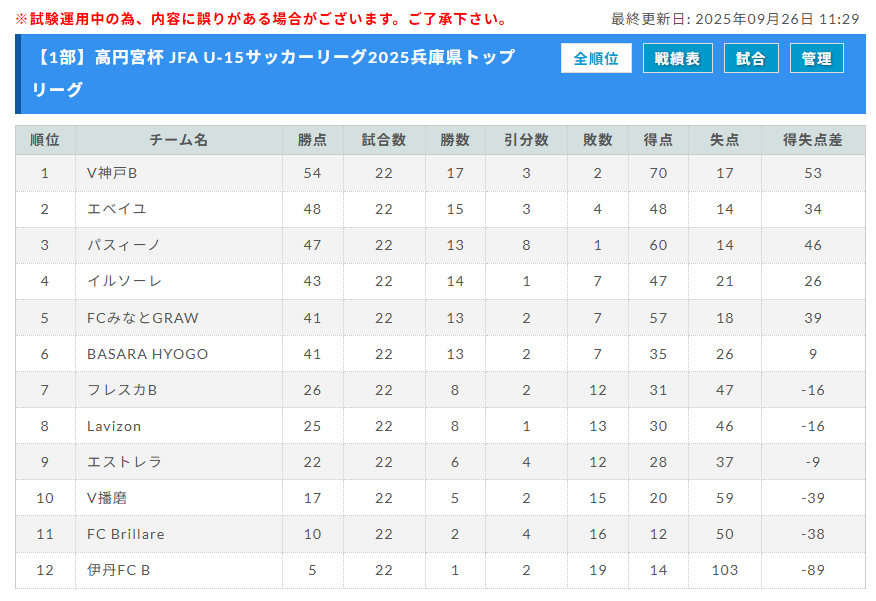Select team V神戸B in the table

112,173
